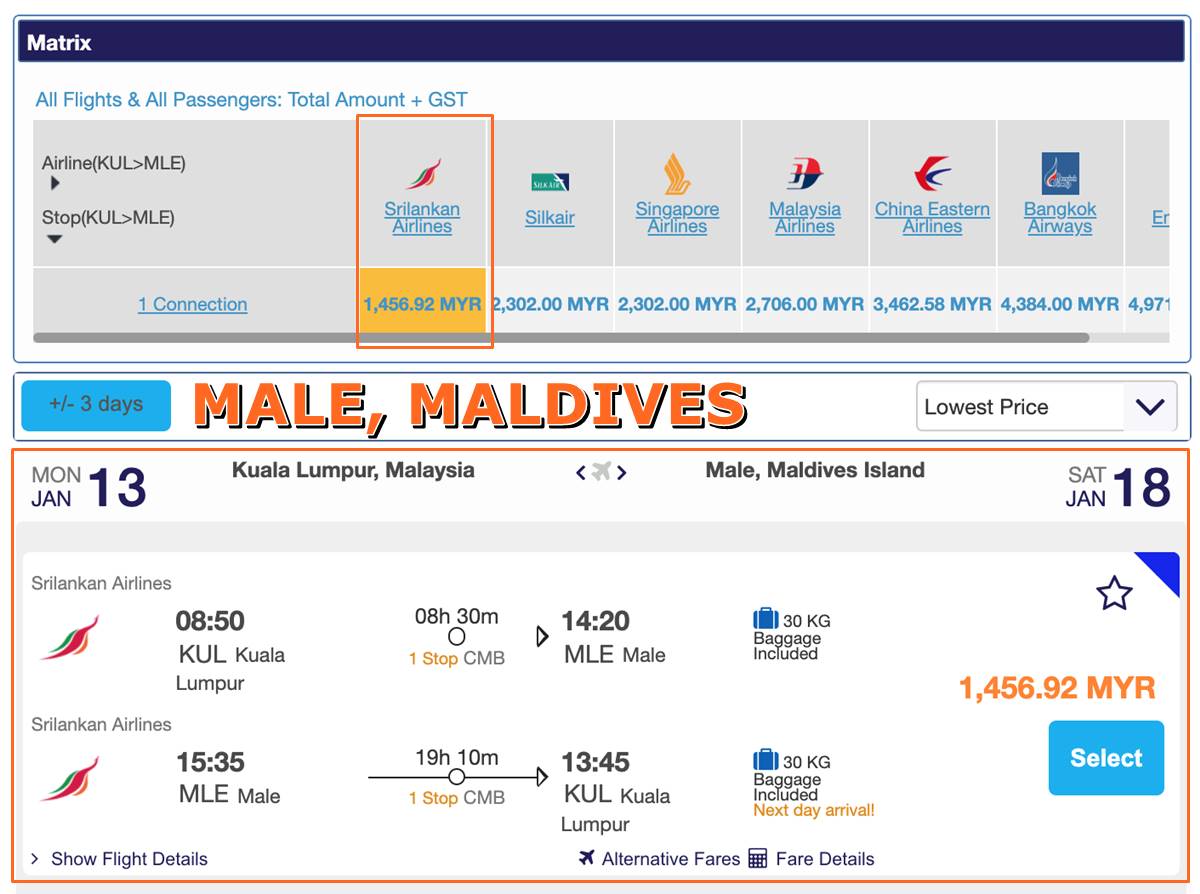Click the 1 Stop CMB label under 08h 30m
The height and width of the screenshot is (894, 1200).
tap(457, 659)
